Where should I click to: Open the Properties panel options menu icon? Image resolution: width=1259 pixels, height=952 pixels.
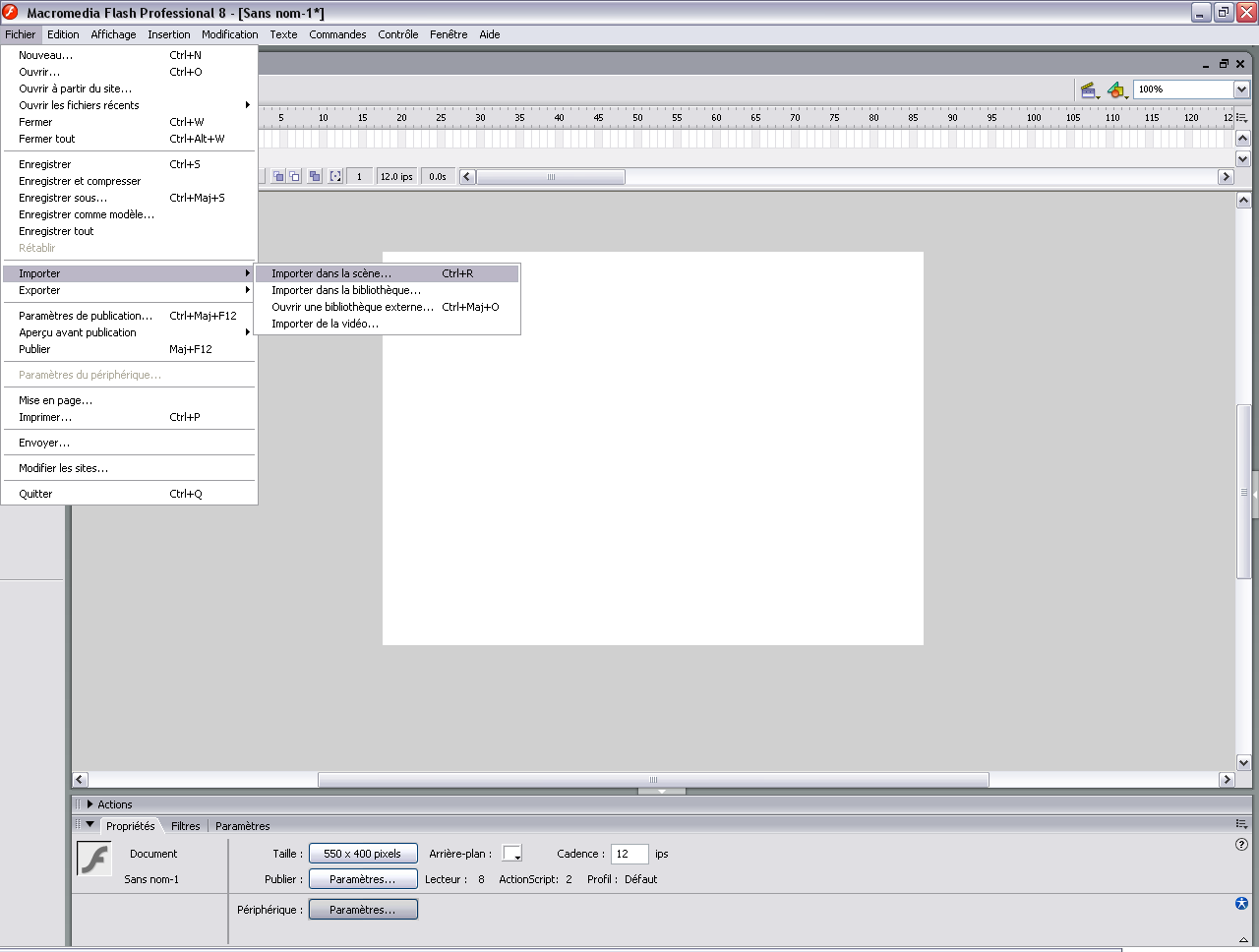point(1241,824)
